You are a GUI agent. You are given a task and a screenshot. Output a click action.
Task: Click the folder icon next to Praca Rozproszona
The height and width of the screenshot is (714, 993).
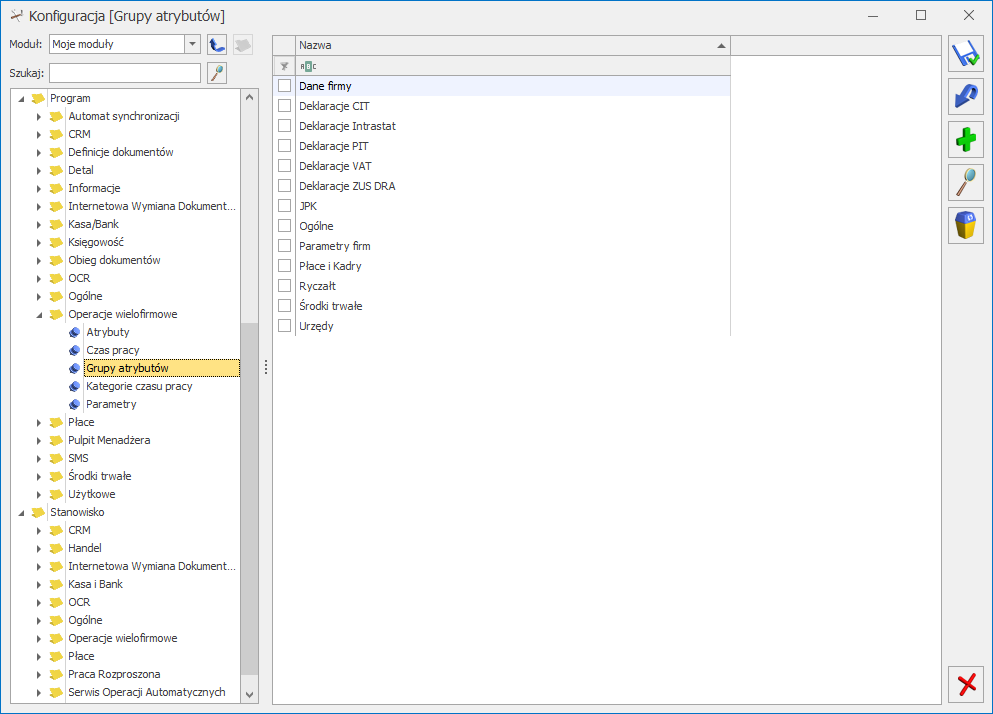pyautogui.click(x=57, y=674)
